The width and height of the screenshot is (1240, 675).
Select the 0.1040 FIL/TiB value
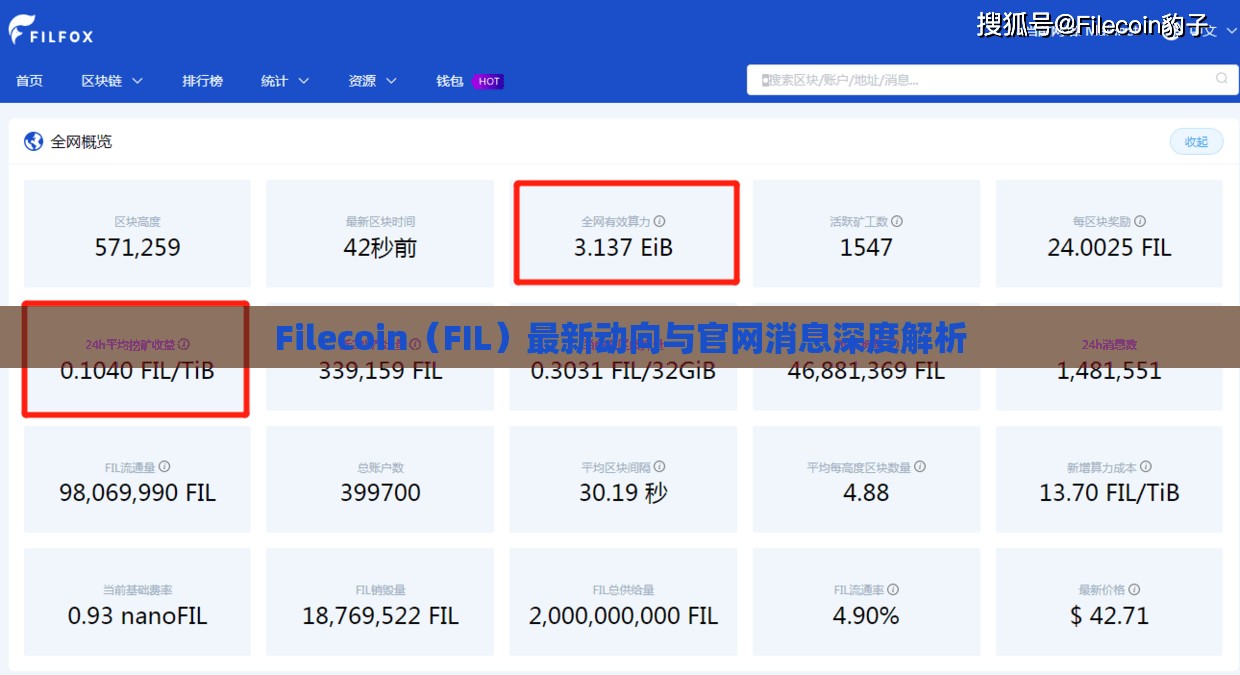138,371
